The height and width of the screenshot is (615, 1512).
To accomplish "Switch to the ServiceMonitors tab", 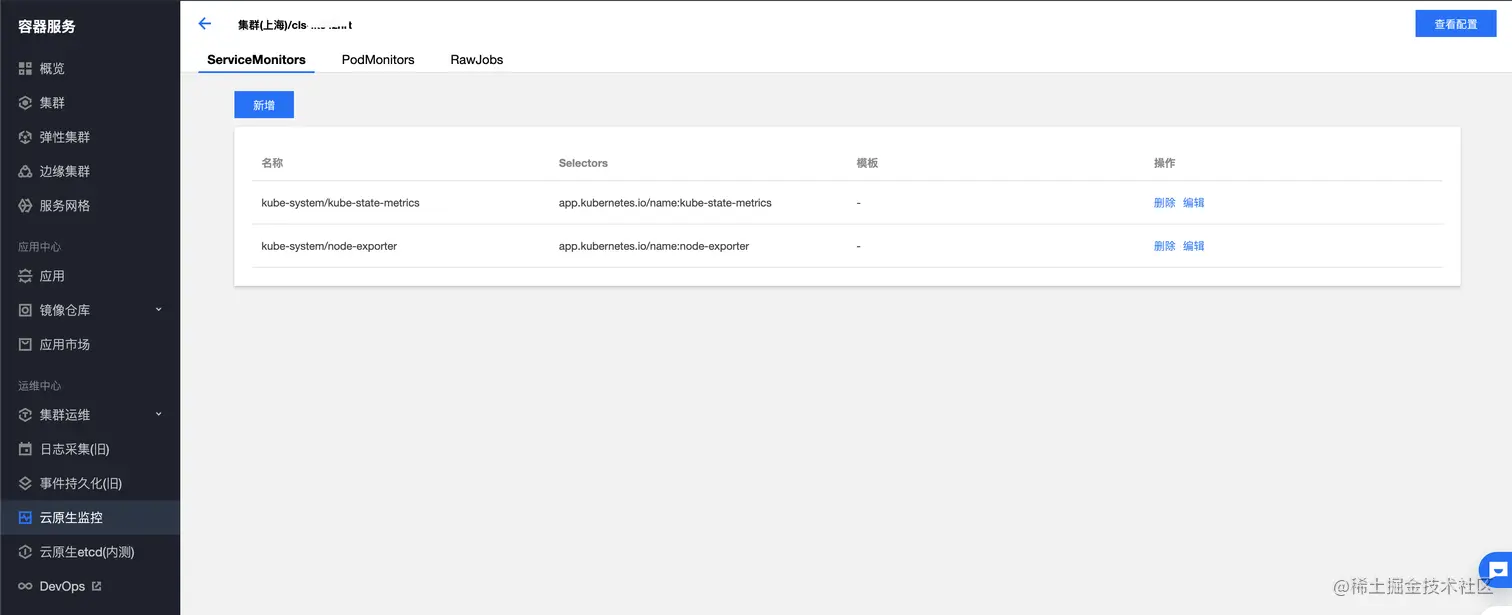I will tap(256, 60).
